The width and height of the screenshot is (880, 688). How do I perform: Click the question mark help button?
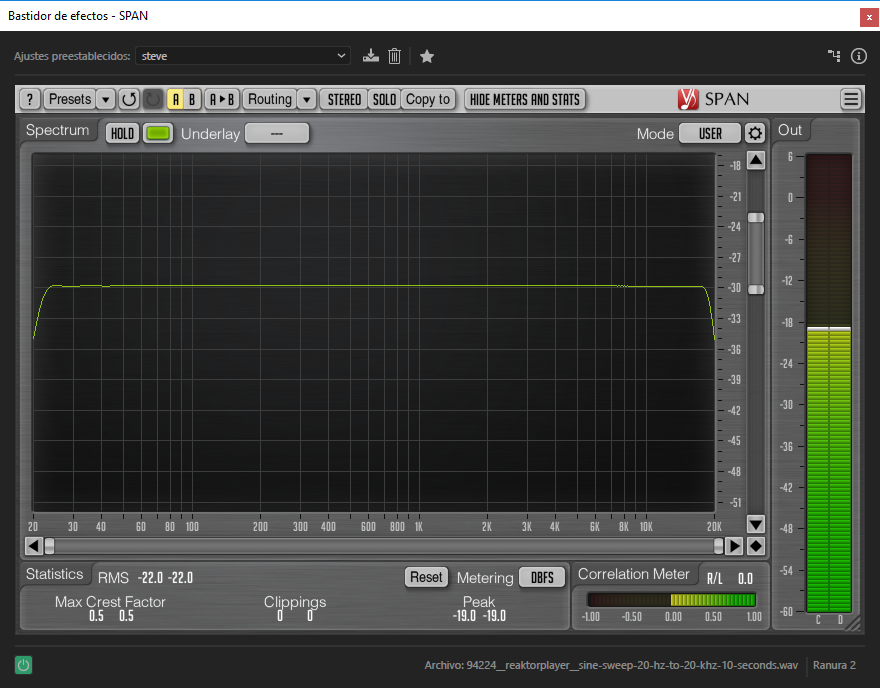(x=30, y=99)
